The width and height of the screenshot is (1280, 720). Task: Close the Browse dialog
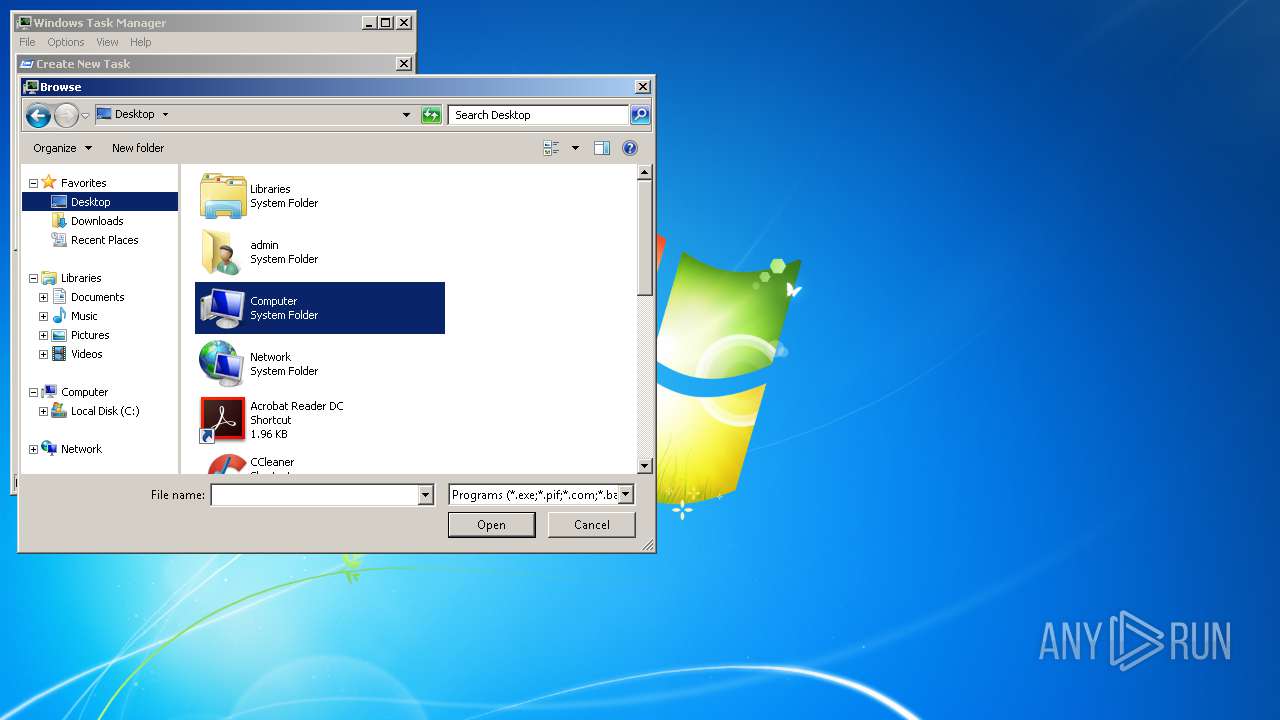(643, 87)
